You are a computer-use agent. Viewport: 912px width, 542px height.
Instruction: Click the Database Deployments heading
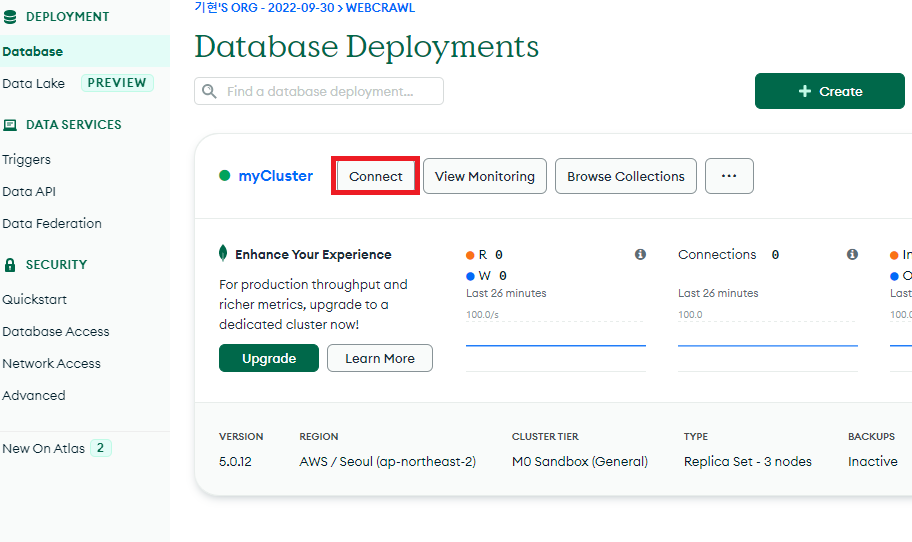[x=366, y=47]
